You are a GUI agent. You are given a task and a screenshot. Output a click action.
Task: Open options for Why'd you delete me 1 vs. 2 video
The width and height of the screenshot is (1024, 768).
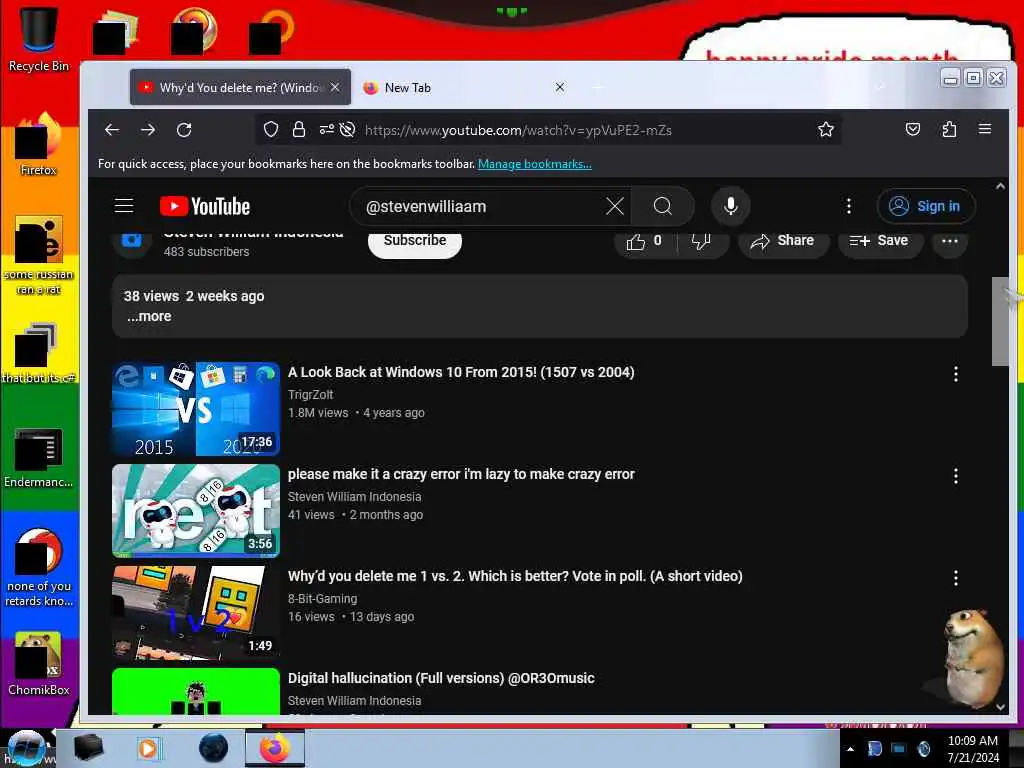(955, 578)
